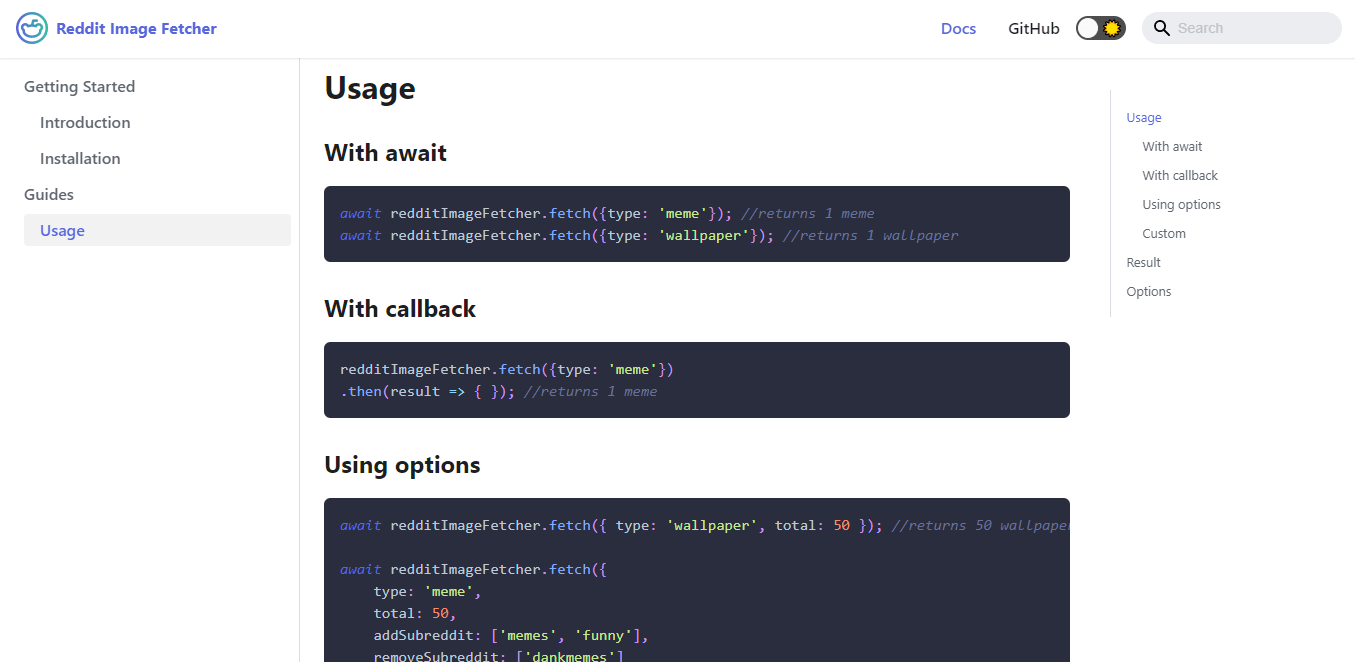Jump to With await in table of contents
This screenshot has width=1355, height=662.
1172,147
